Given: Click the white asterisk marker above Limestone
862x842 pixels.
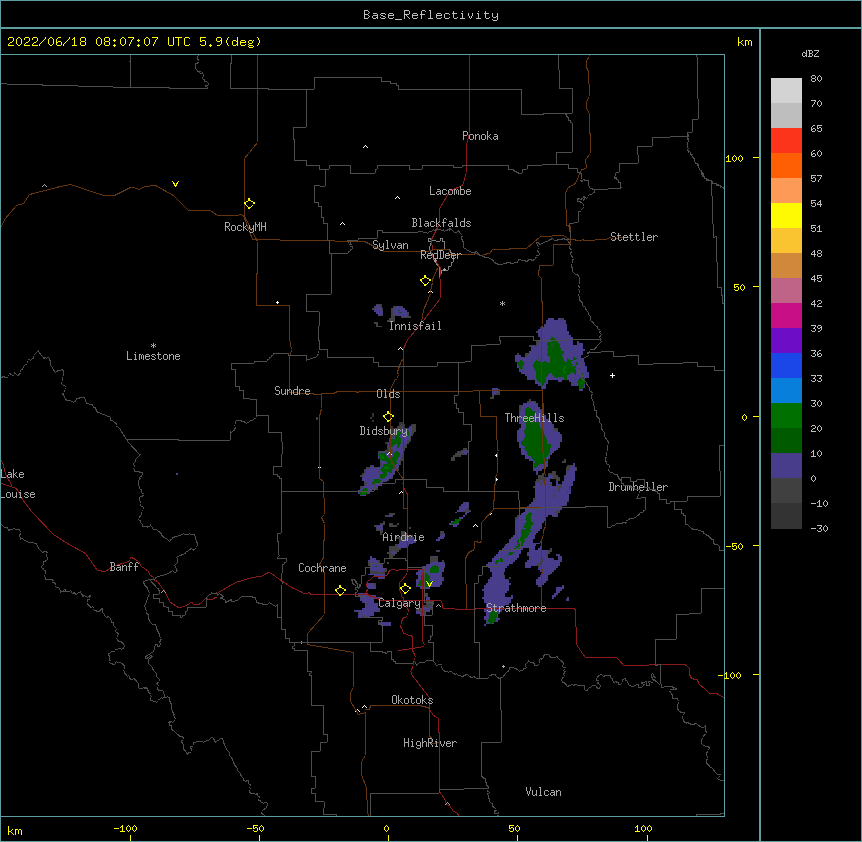Looking at the screenshot, I should tap(153, 346).
